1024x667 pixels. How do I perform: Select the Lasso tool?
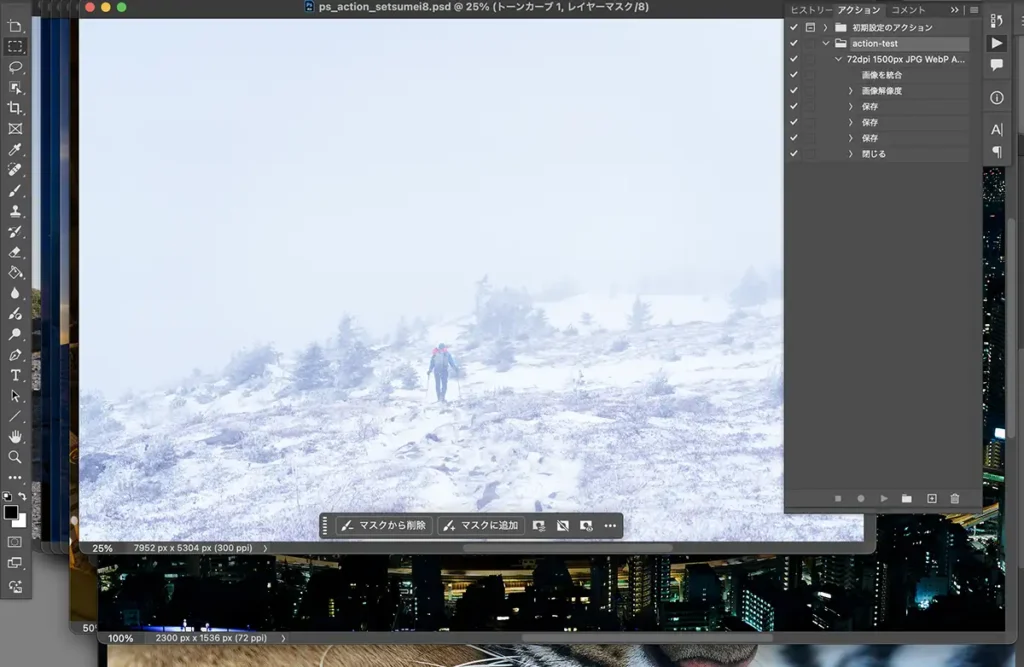click(x=15, y=67)
